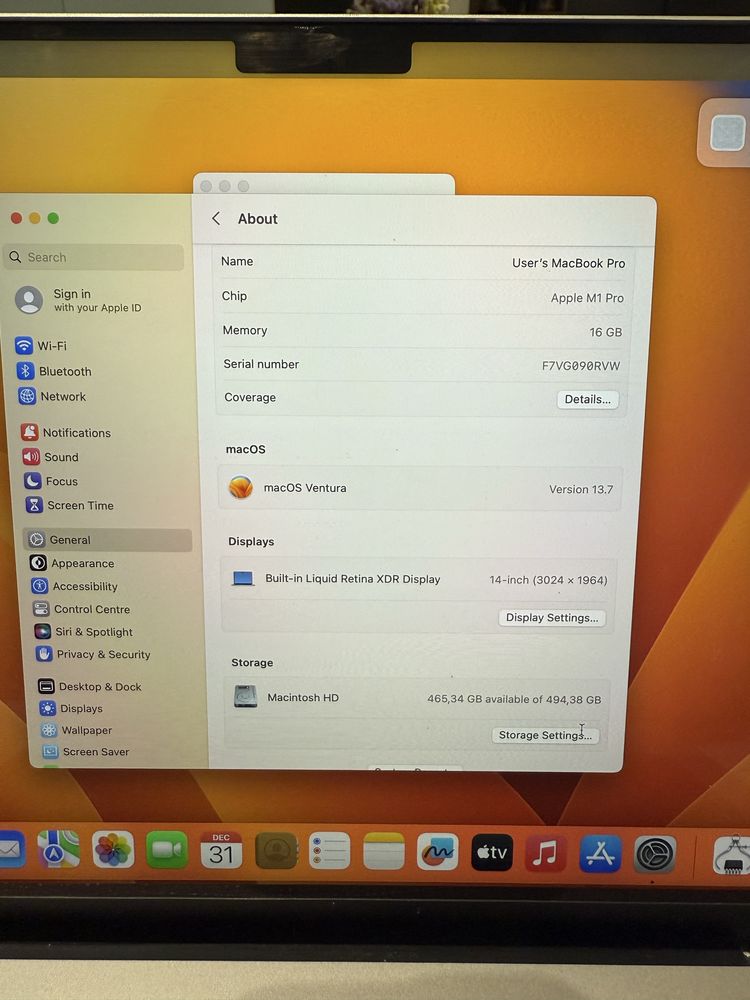This screenshot has width=750, height=1000.
Task: Open Focus settings
Action: (51, 481)
